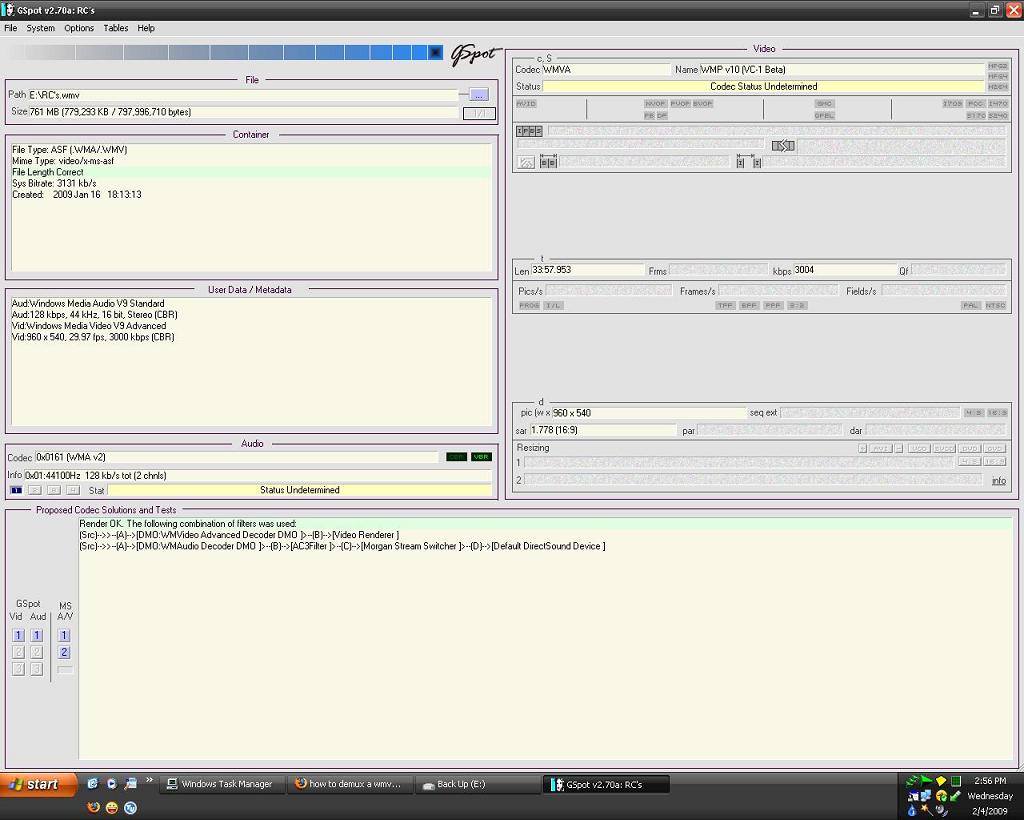
Task: Click the PROG scan indicator
Action: tap(529, 306)
